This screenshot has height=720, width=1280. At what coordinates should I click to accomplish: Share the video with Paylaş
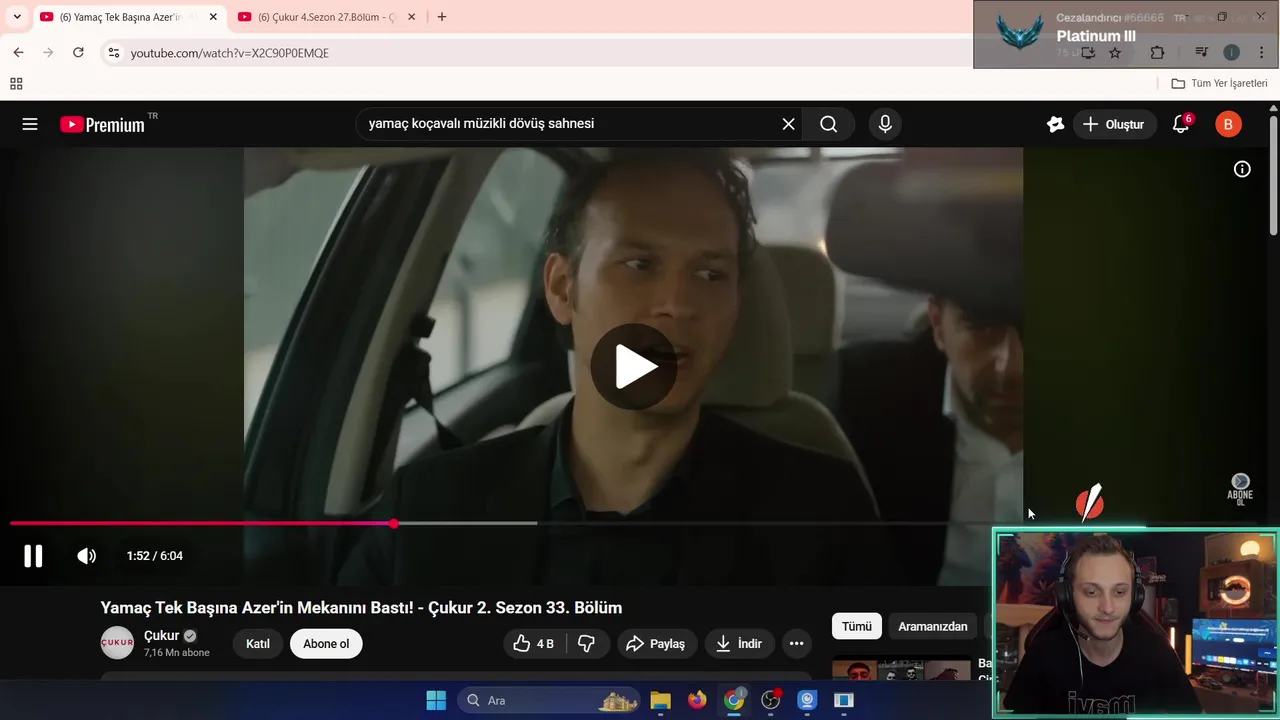[x=656, y=644]
